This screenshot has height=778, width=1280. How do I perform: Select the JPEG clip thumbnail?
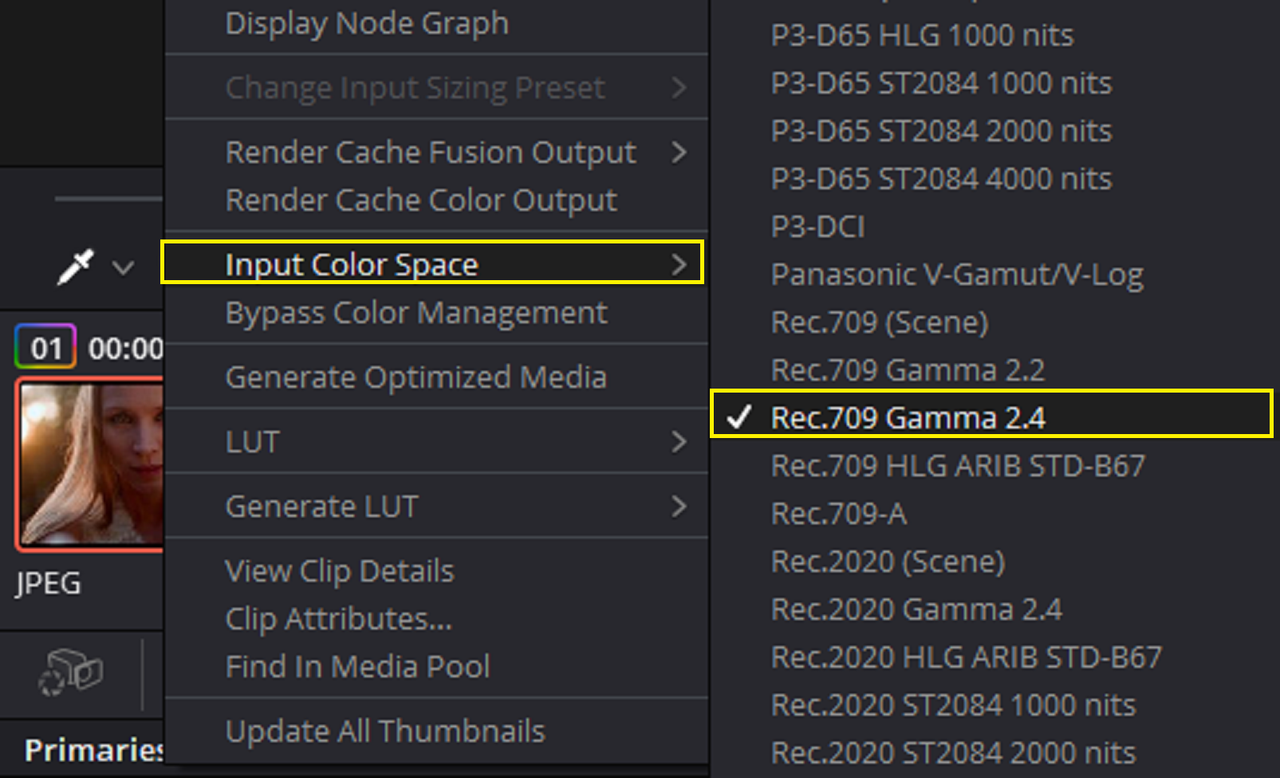tap(90, 464)
